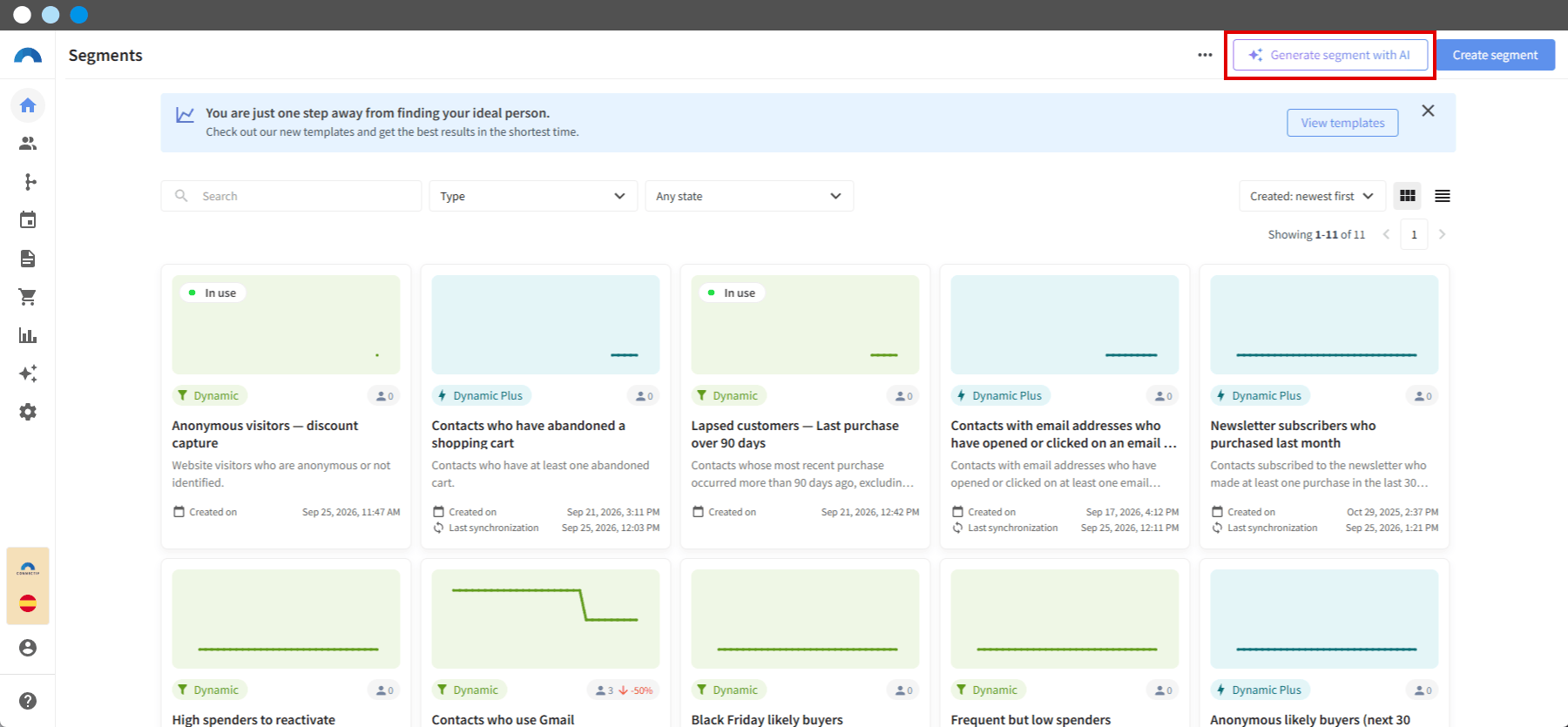Open the Home icon in sidebar
Viewport: 1568px width, 727px height.
coord(28,105)
